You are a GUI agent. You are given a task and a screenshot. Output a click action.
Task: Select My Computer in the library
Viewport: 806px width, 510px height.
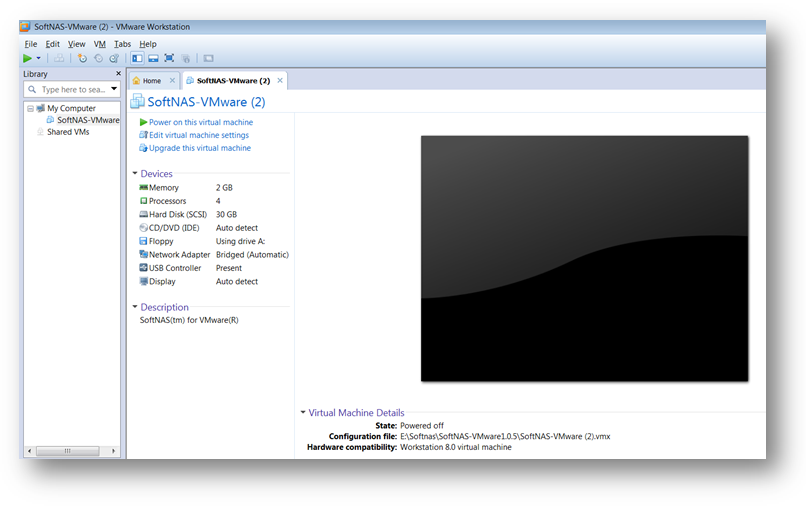(x=71, y=108)
